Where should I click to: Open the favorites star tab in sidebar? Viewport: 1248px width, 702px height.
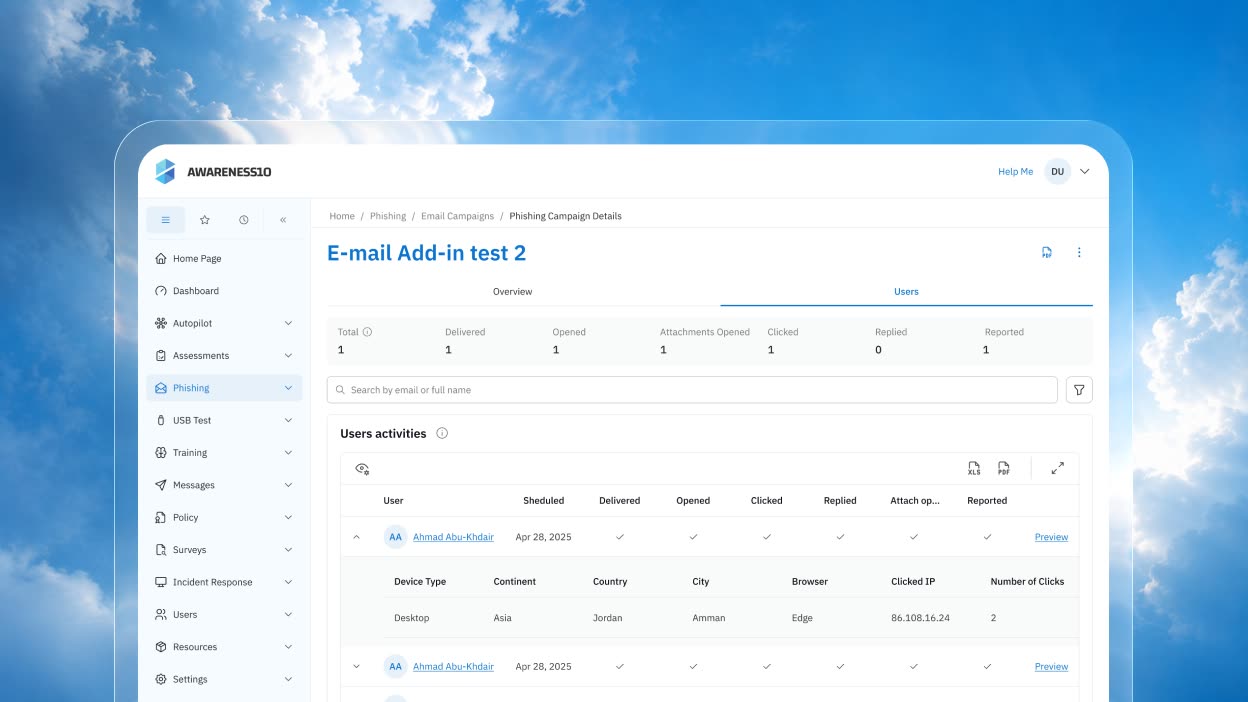[x=205, y=220]
